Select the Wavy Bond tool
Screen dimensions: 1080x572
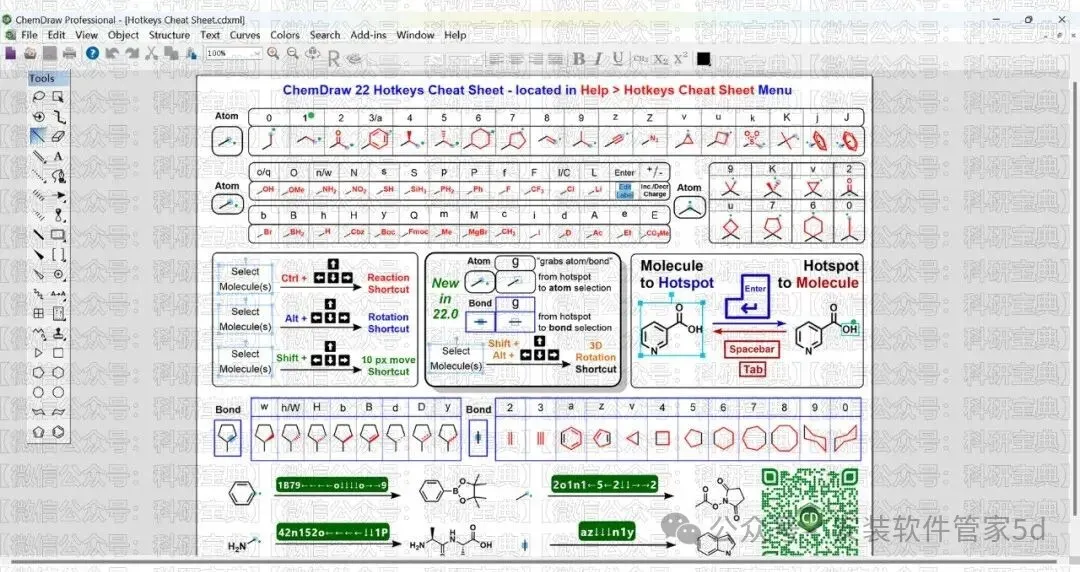tap(39, 294)
